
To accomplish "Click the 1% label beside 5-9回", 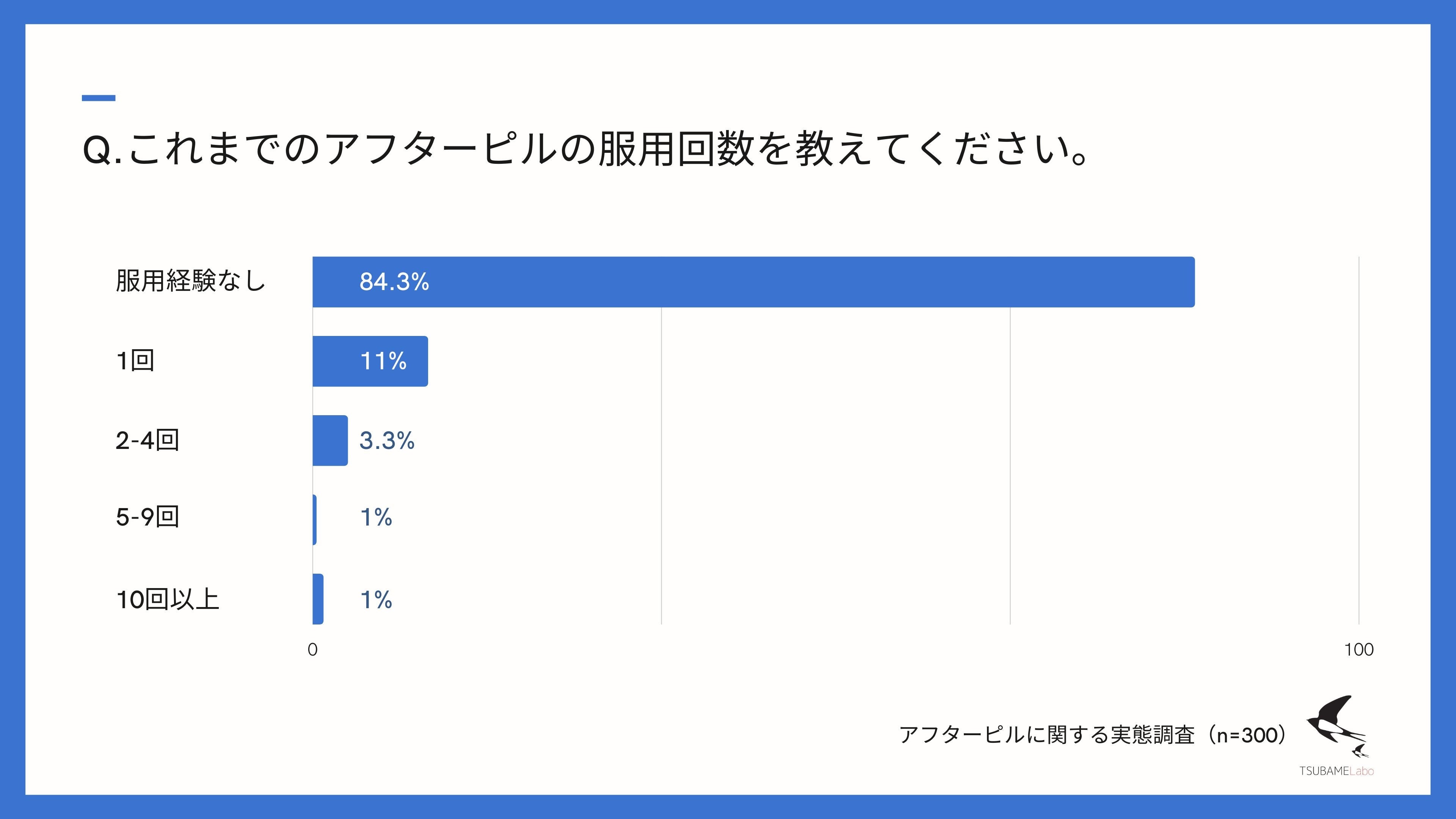I will (x=376, y=517).
